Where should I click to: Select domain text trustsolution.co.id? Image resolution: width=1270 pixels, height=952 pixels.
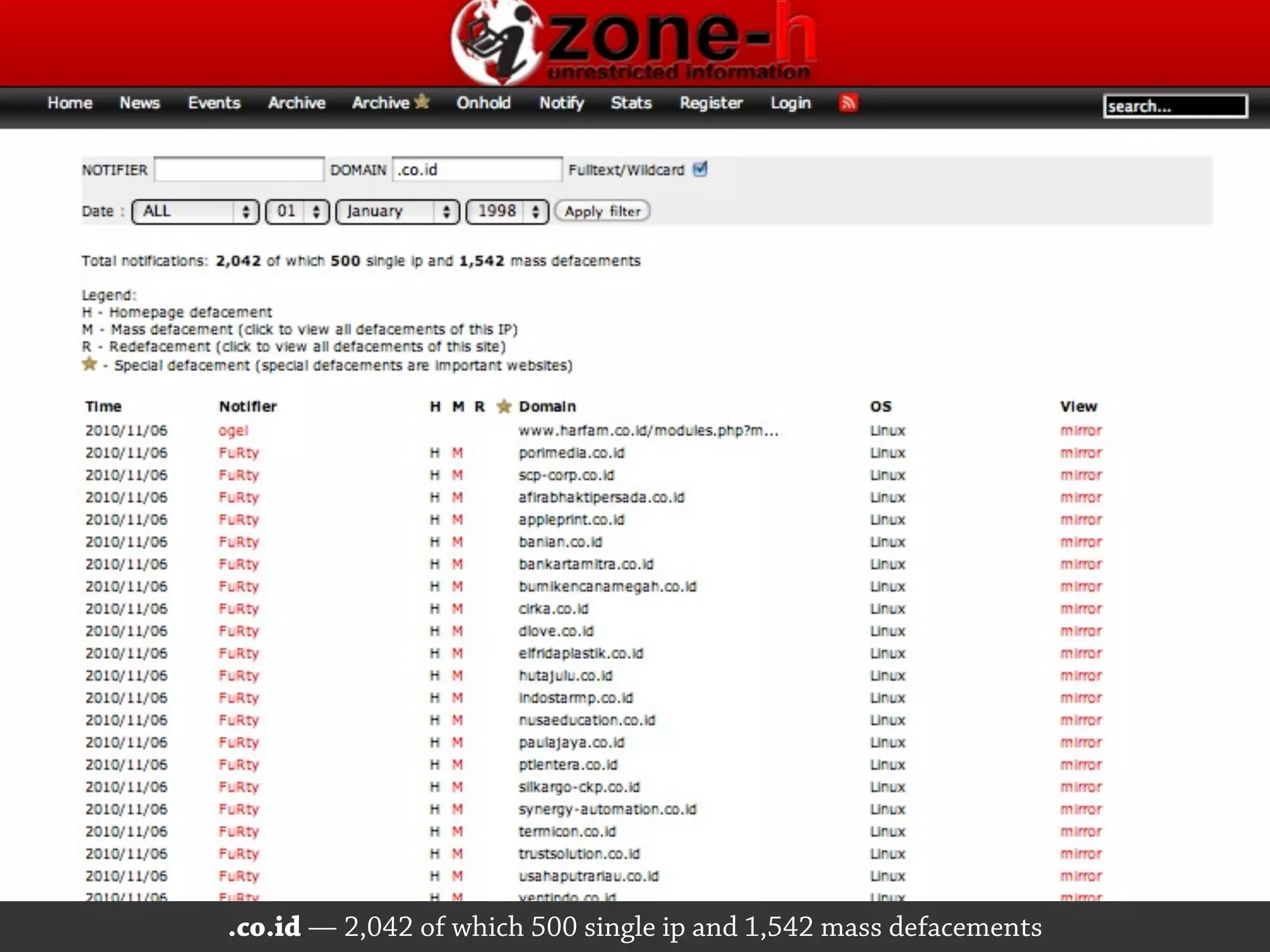(579, 854)
